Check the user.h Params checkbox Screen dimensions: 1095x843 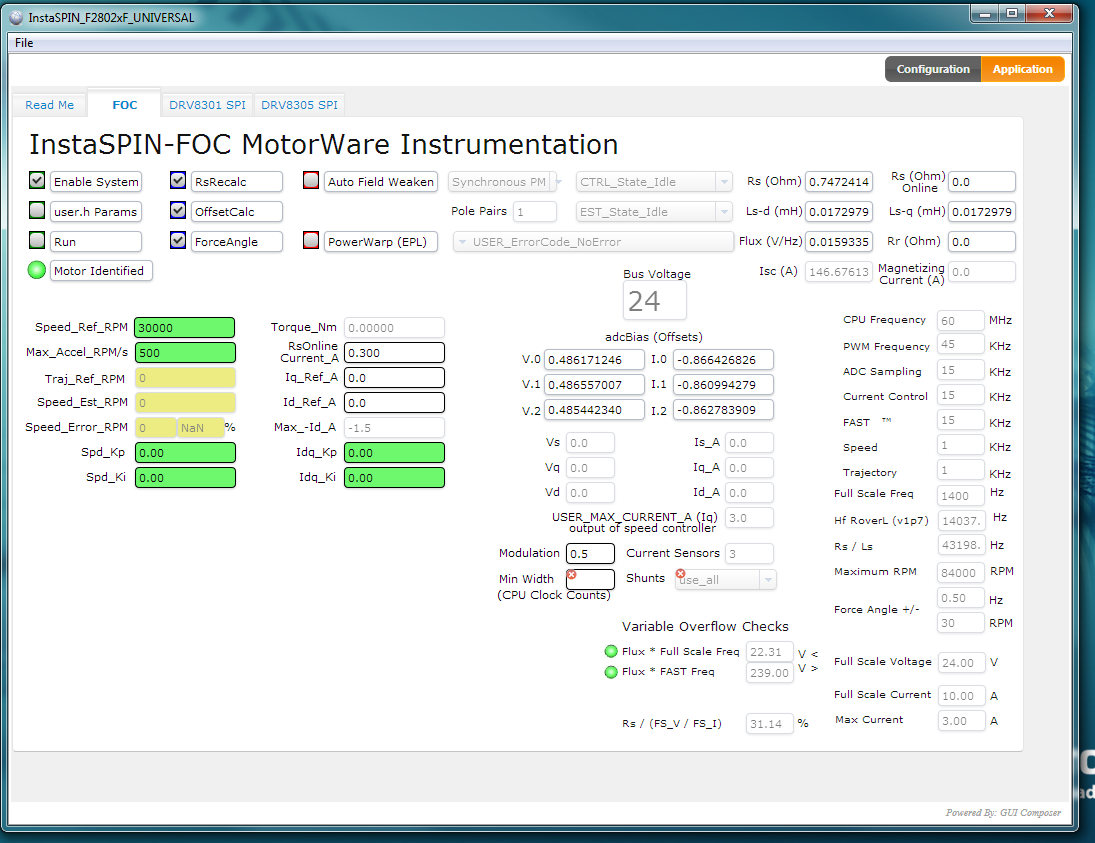(x=37, y=210)
